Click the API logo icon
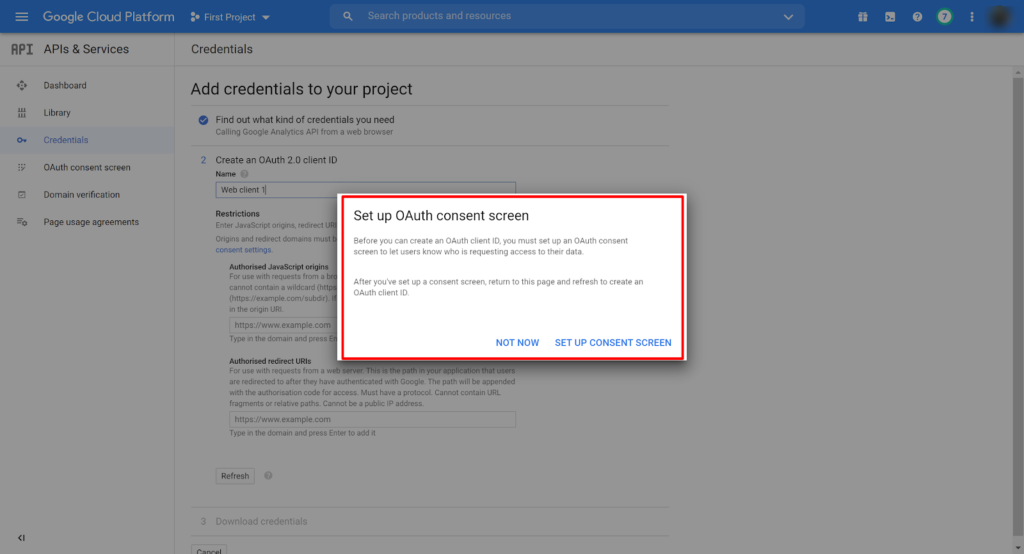The height and width of the screenshot is (554, 1024). [22, 49]
